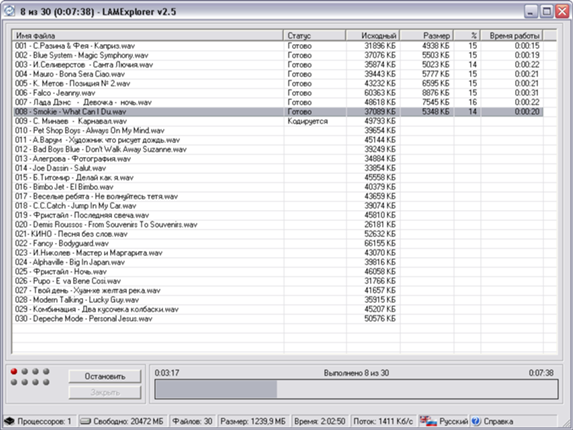Stop encoding with the Остановить button

(105, 376)
